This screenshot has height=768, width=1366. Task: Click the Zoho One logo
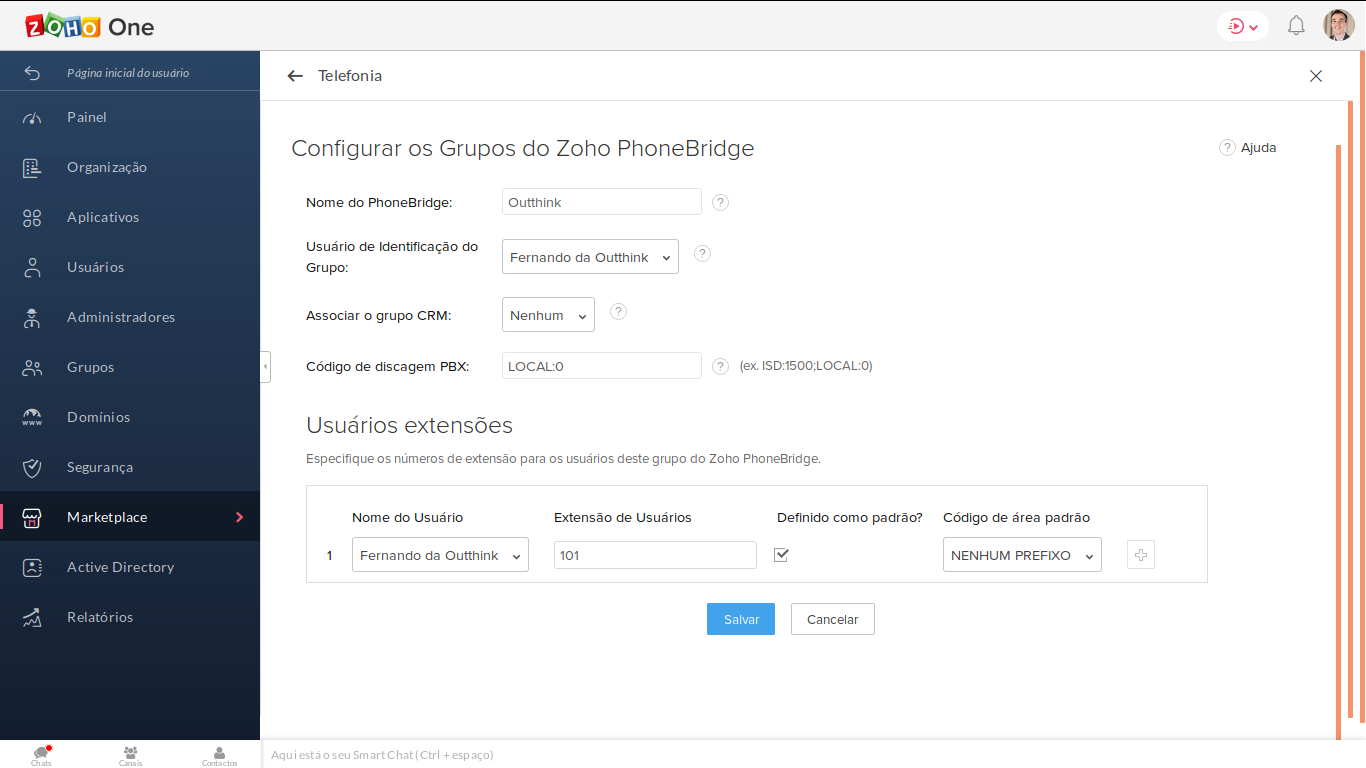click(x=89, y=27)
